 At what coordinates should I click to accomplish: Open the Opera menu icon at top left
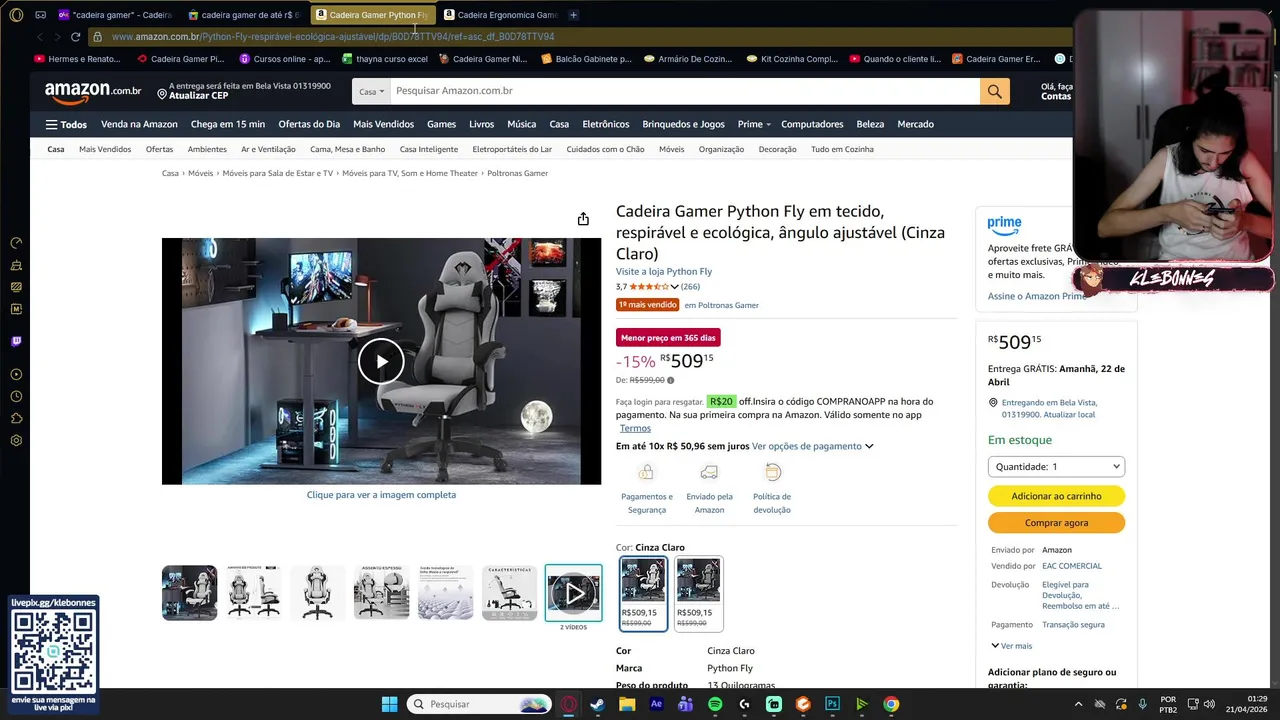tap(14, 15)
